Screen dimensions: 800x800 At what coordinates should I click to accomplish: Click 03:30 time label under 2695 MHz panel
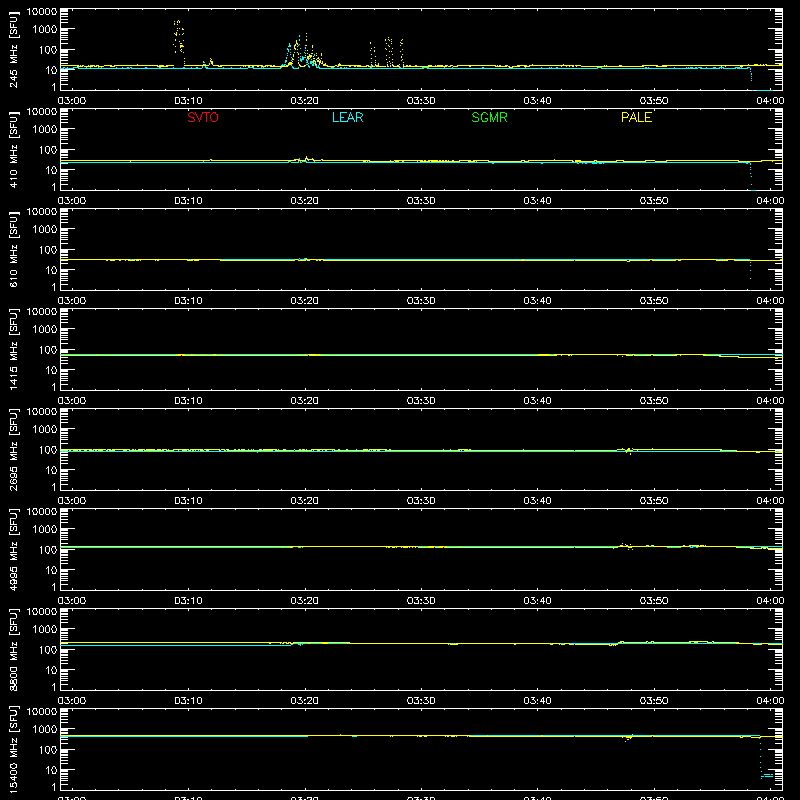(x=421, y=501)
